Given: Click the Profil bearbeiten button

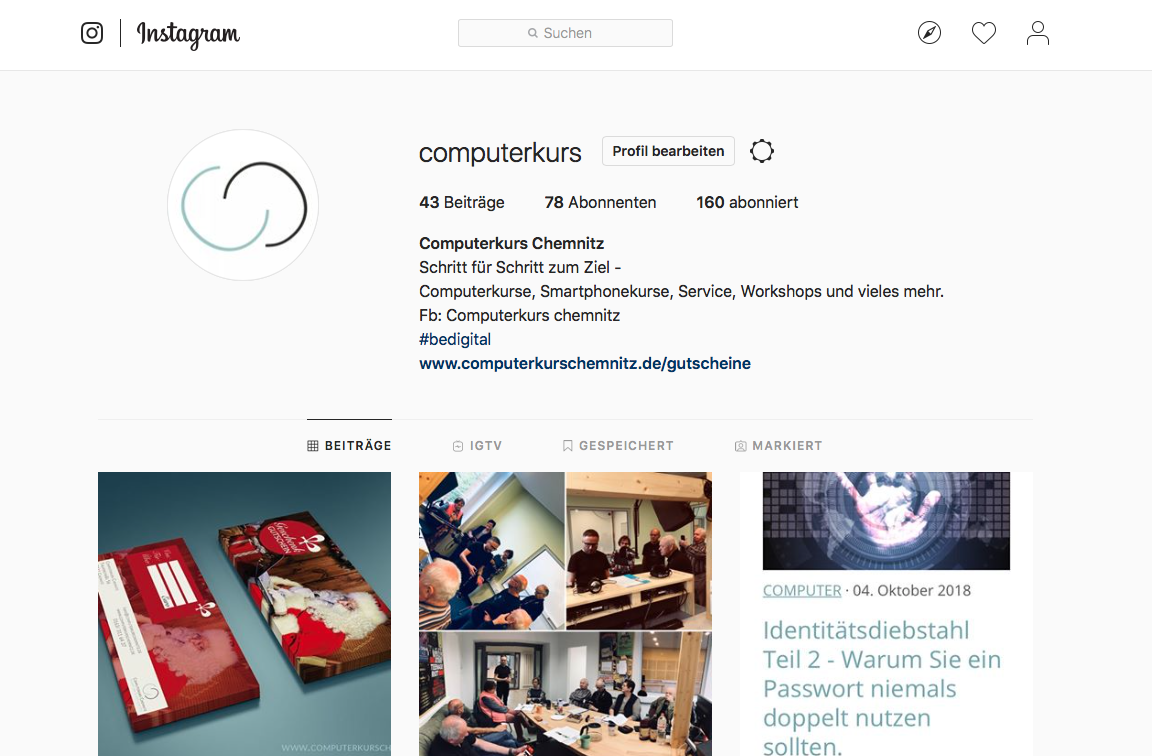Looking at the screenshot, I should point(669,151).
